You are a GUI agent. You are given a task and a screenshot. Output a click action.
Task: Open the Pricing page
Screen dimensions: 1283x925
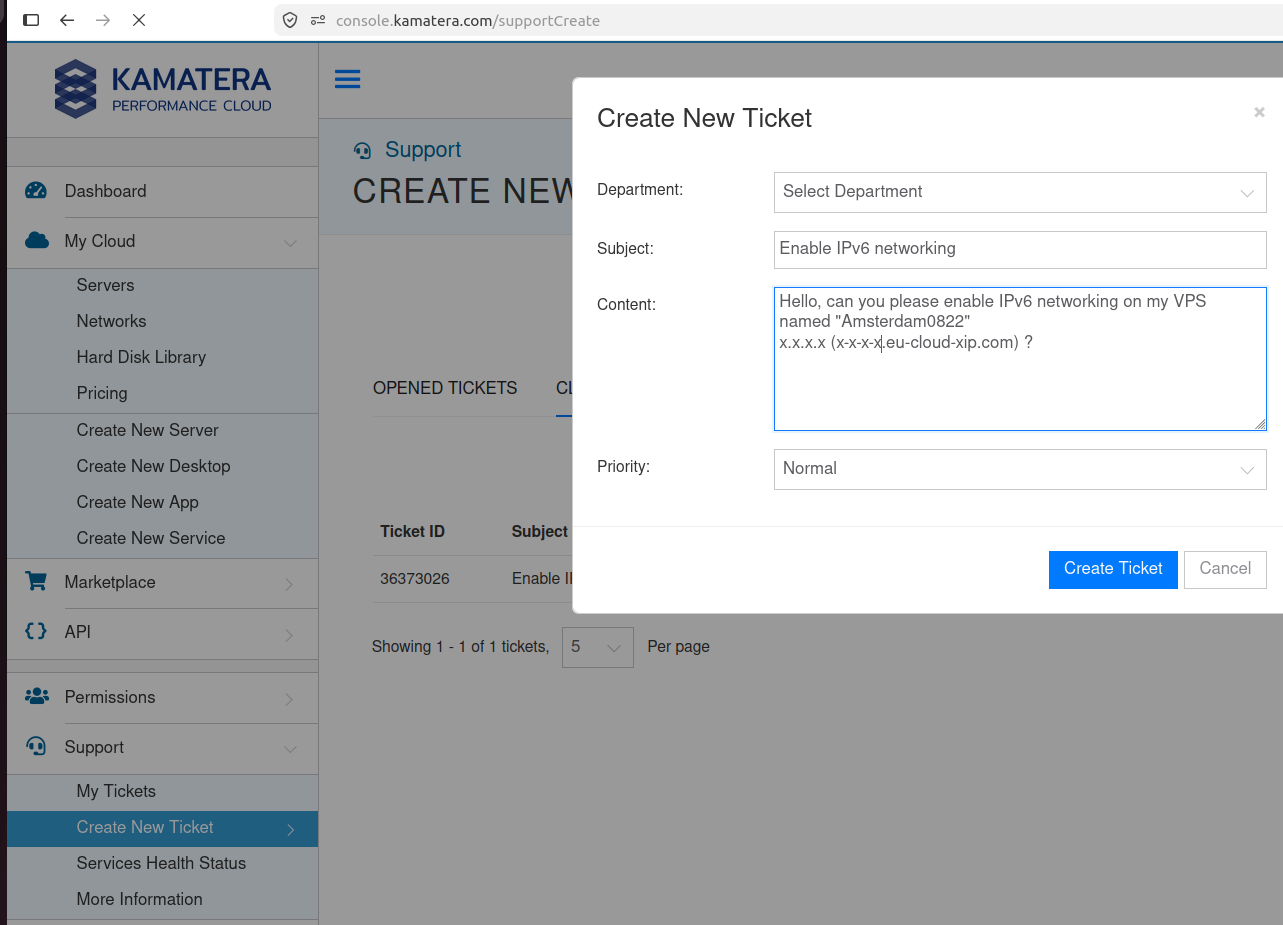[102, 393]
